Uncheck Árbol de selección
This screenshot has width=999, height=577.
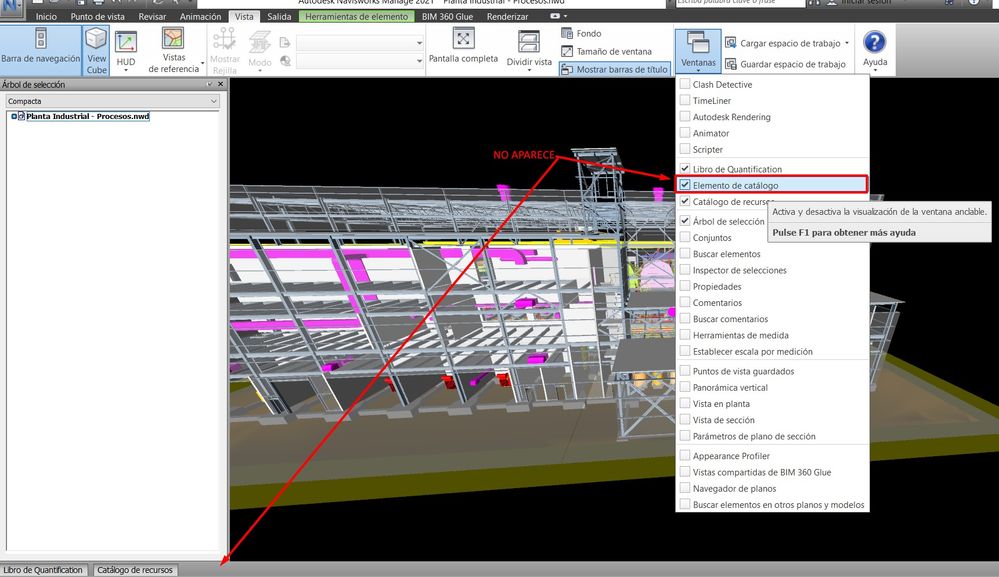(685, 221)
